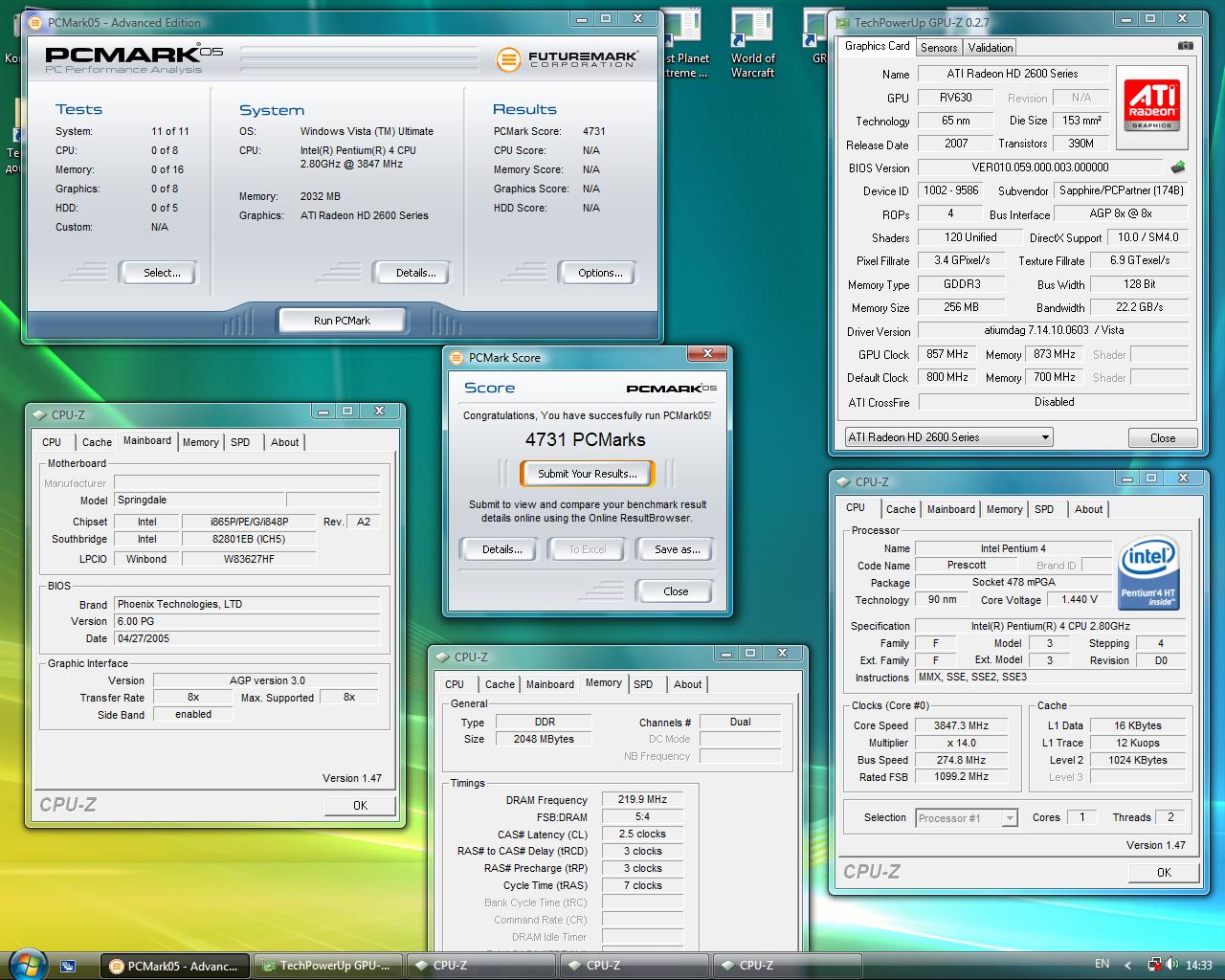Image resolution: width=1225 pixels, height=980 pixels.
Task: Open the Options... button under Results
Action: pos(600,273)
